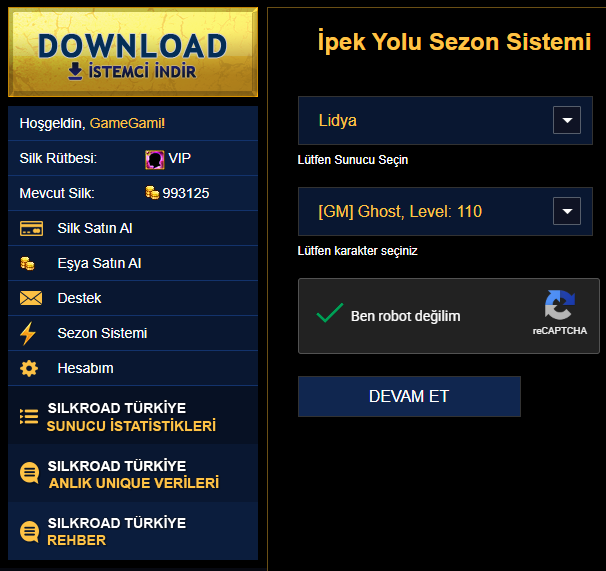Image resolution: width=606 pixels, height=571 pixels.
Task: Expand the Lidya server dropdown arrow
Action: tap(567, 120)
